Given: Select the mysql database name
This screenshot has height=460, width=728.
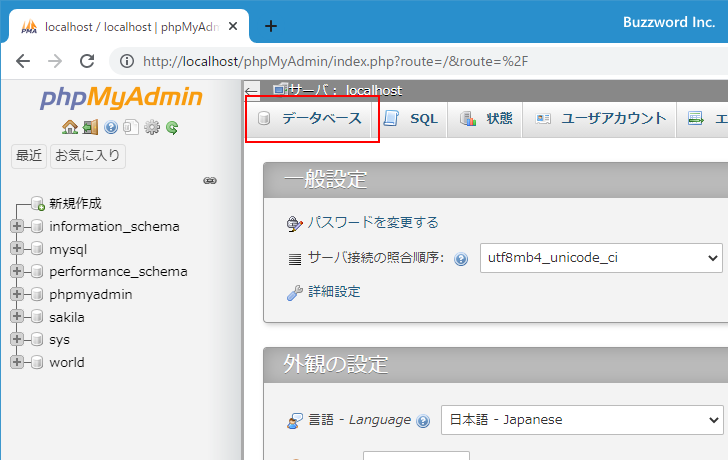Looking at the screenshot, I should 68,249.
